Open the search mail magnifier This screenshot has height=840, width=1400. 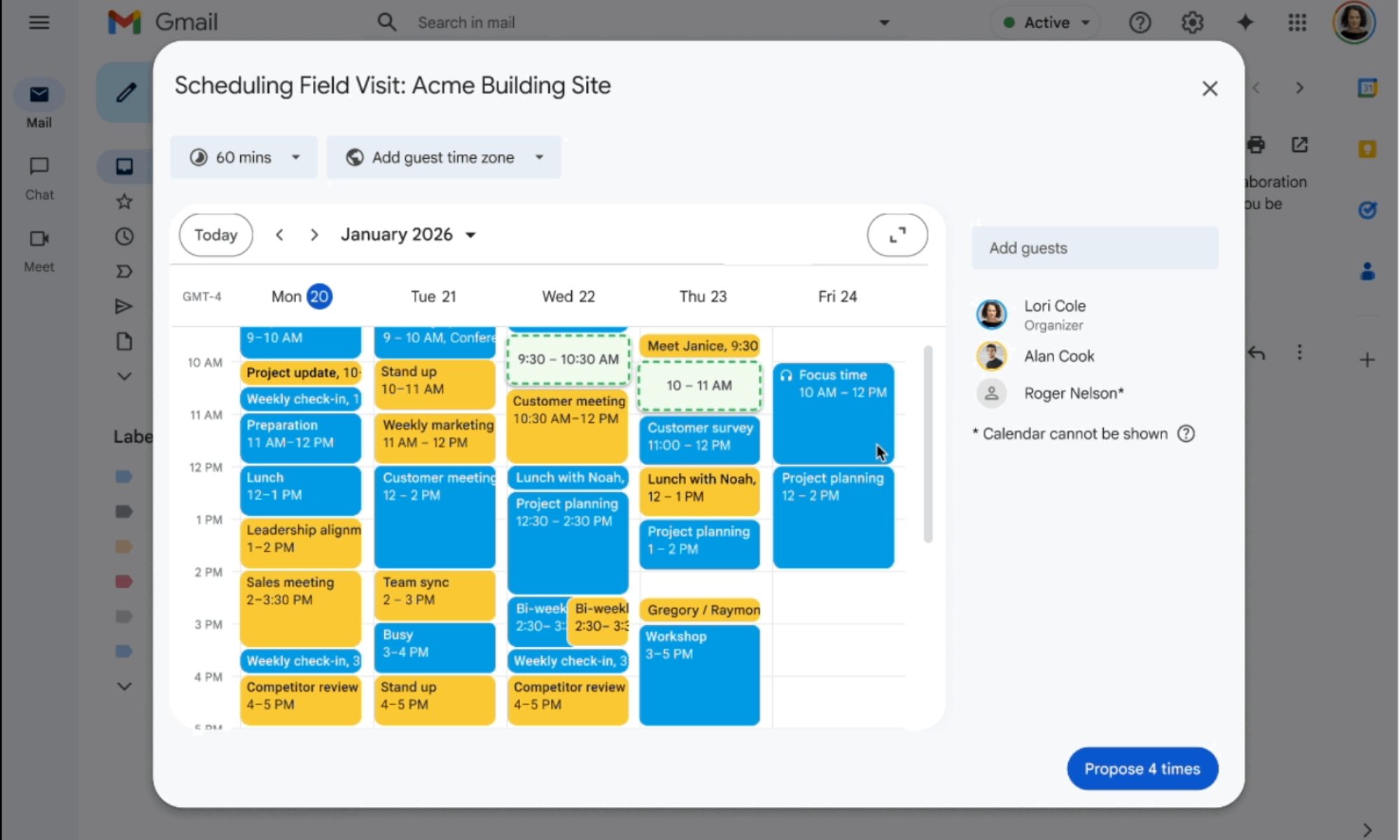(386, 22)
